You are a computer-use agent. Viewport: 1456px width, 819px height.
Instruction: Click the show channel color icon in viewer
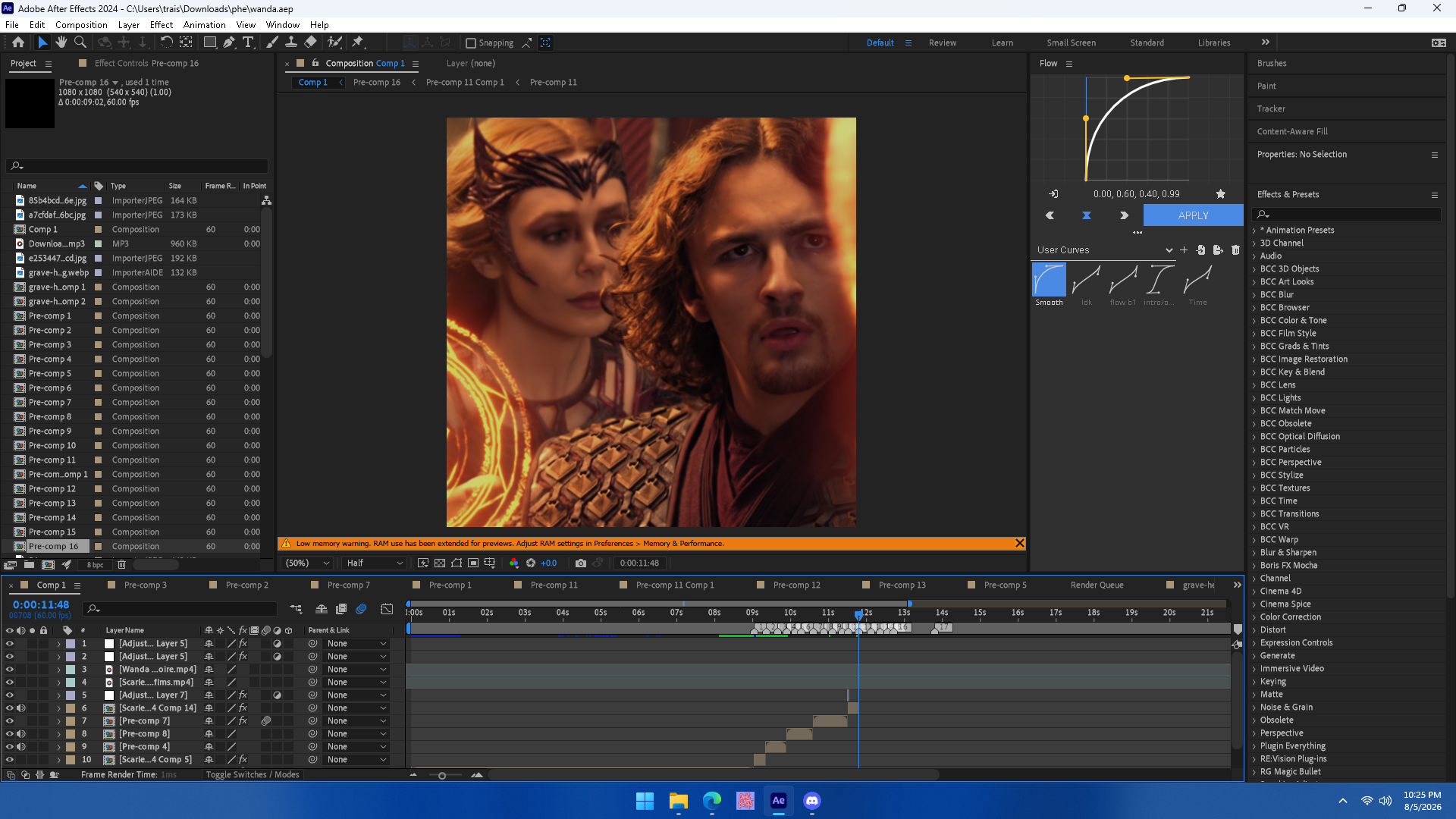(514, 563)
